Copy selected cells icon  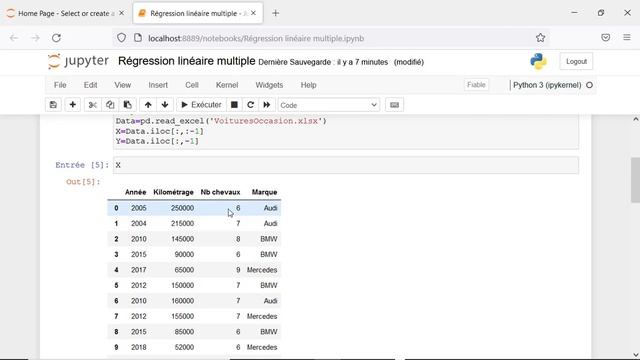click(x=110, y=105)
